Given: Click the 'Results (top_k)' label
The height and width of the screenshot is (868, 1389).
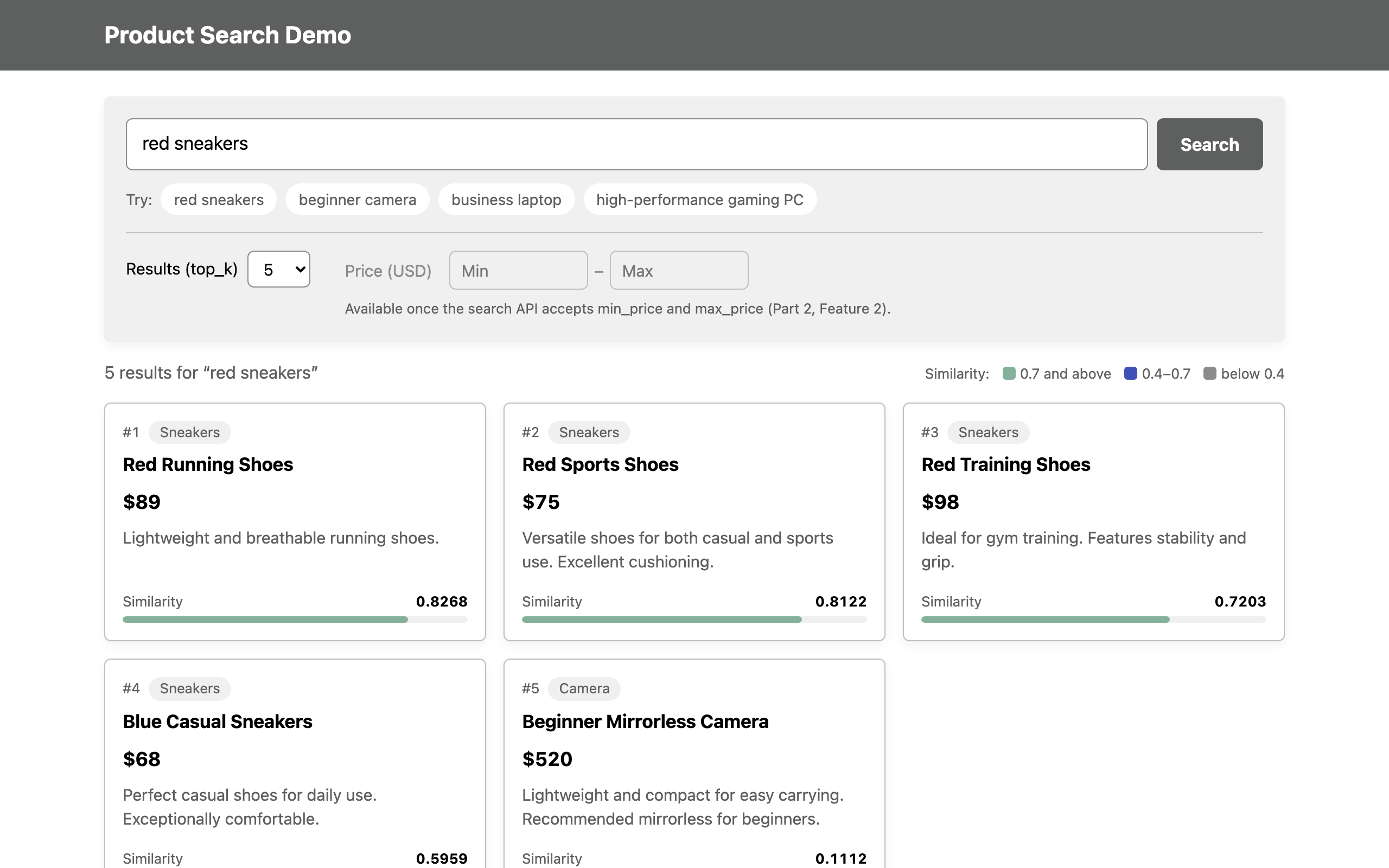Looking at the screenshot, I should 181,269.
